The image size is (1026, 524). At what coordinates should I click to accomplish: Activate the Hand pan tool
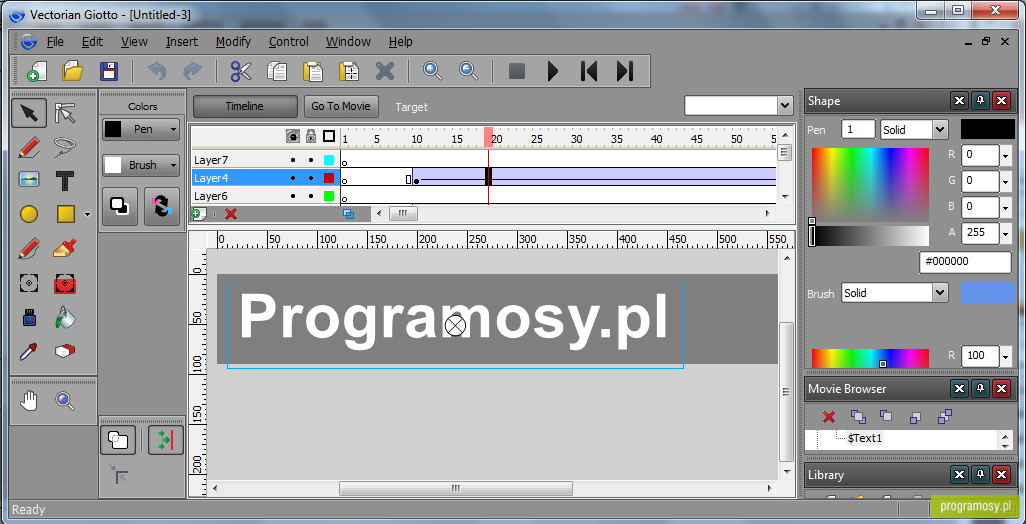tap(29, 400)
